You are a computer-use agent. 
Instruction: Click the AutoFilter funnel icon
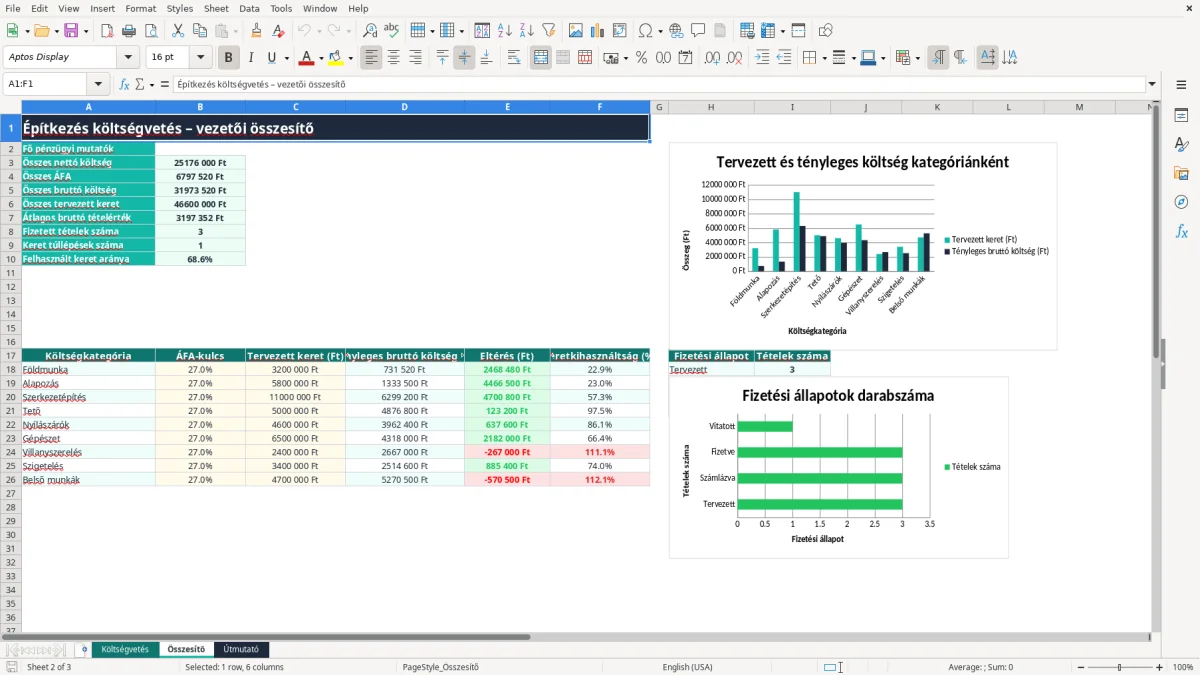pyautogui.click(x=548, y=31)
